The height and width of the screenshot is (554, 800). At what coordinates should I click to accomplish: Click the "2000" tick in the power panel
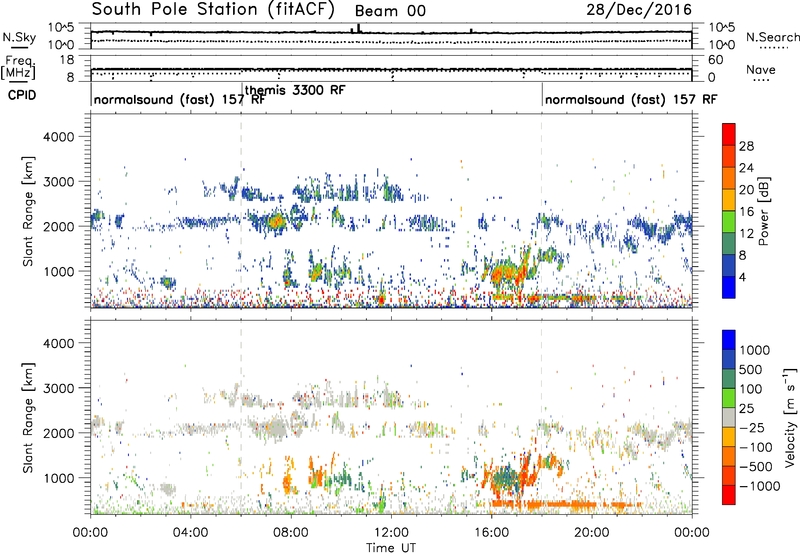coord(59,226)
